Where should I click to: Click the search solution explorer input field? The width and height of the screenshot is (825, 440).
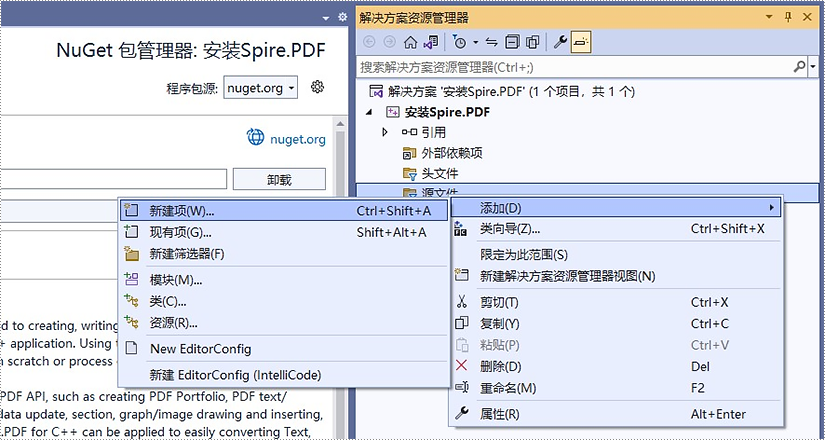[575, 67]
